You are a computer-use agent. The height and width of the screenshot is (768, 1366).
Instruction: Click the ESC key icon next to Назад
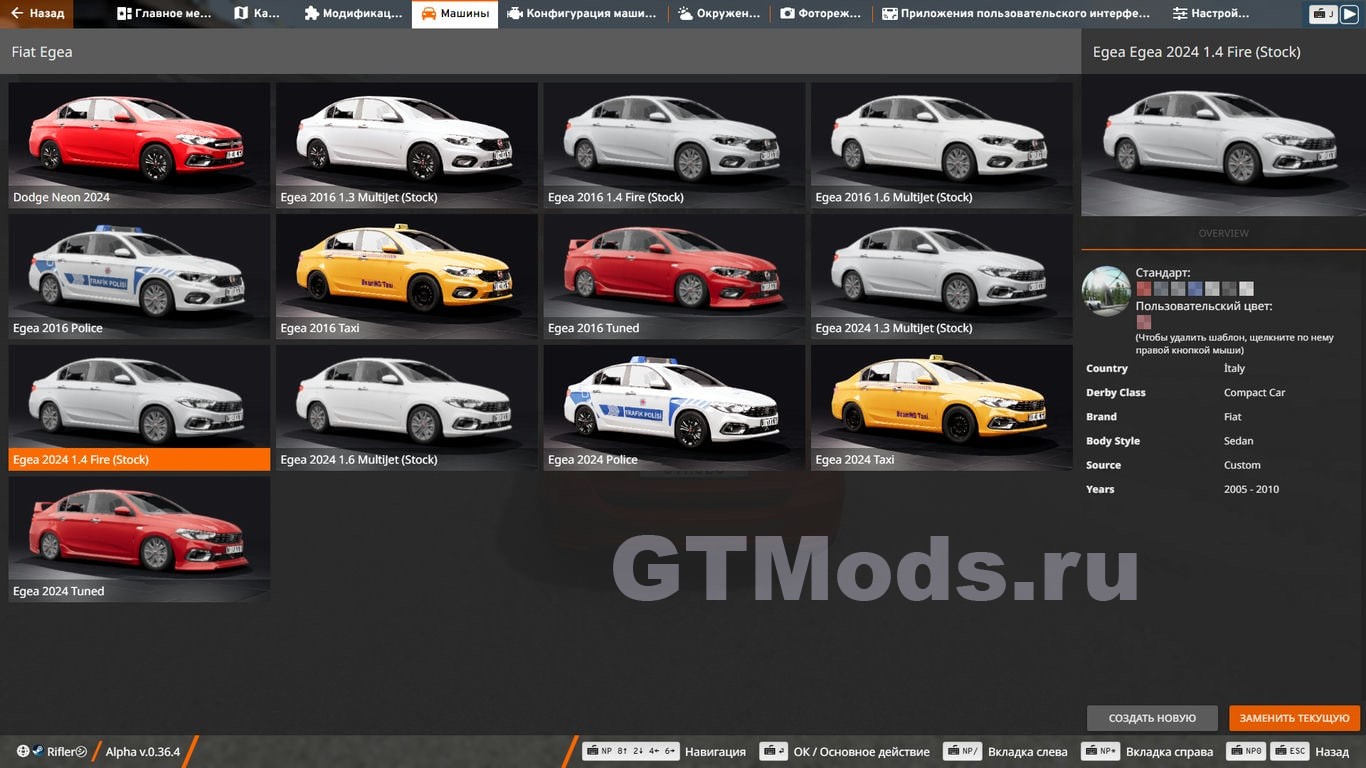1292,751
